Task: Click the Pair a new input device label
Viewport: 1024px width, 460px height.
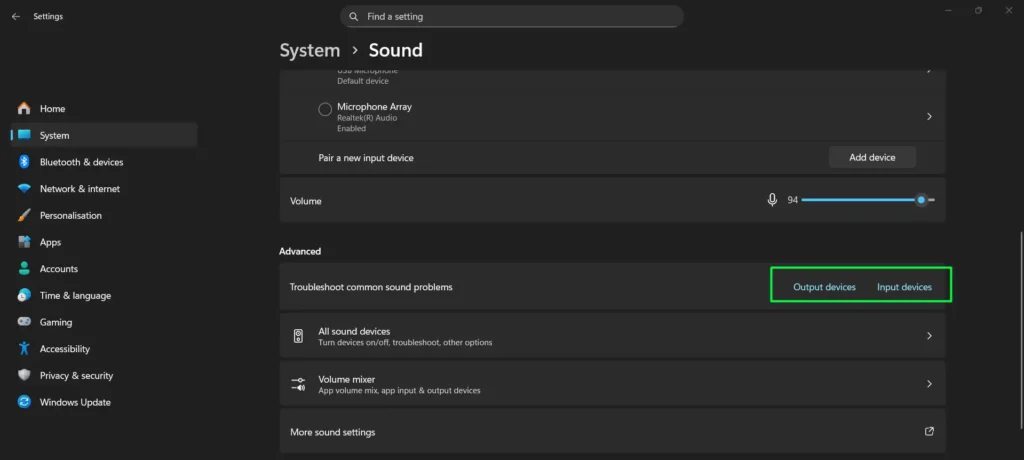Action: click(x=366, y=158)
